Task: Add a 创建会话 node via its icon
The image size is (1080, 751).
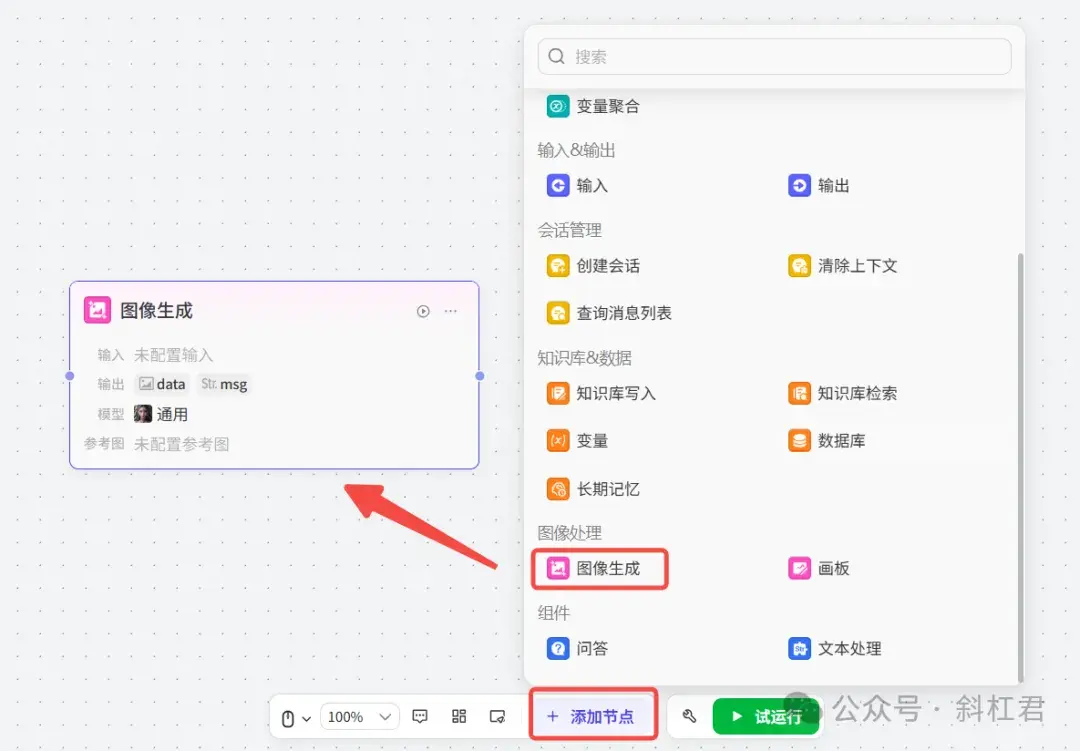Action: click(558, 265)
